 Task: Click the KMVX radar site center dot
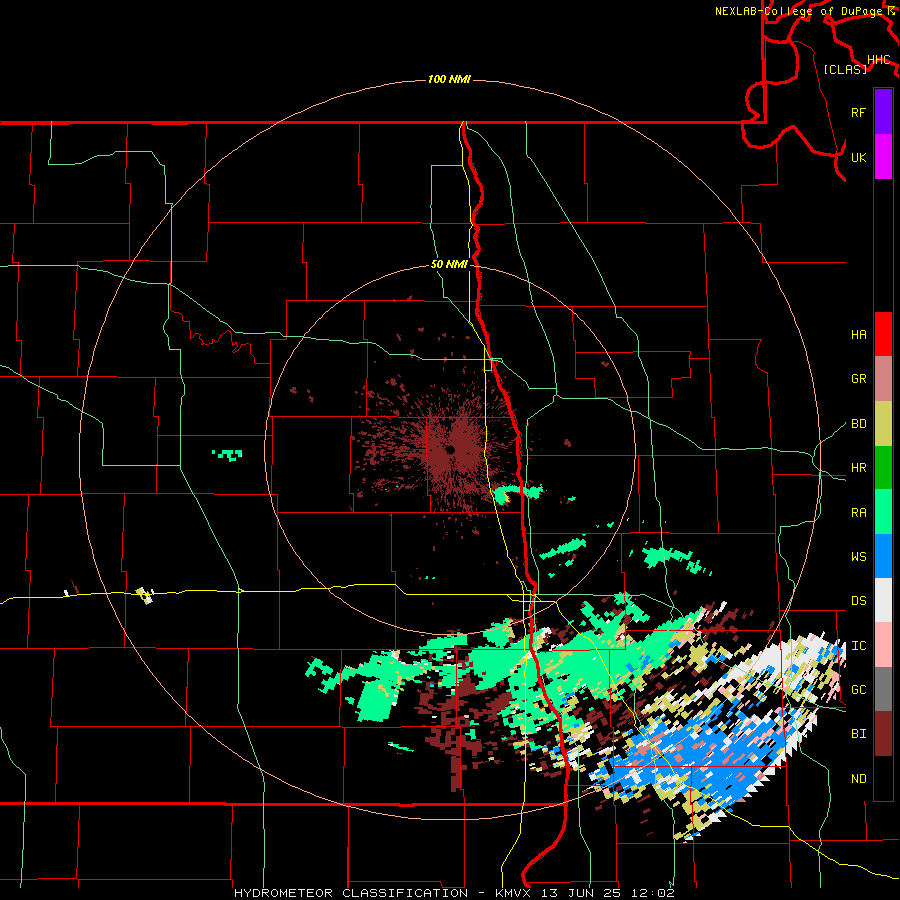(x=451, y=450)
